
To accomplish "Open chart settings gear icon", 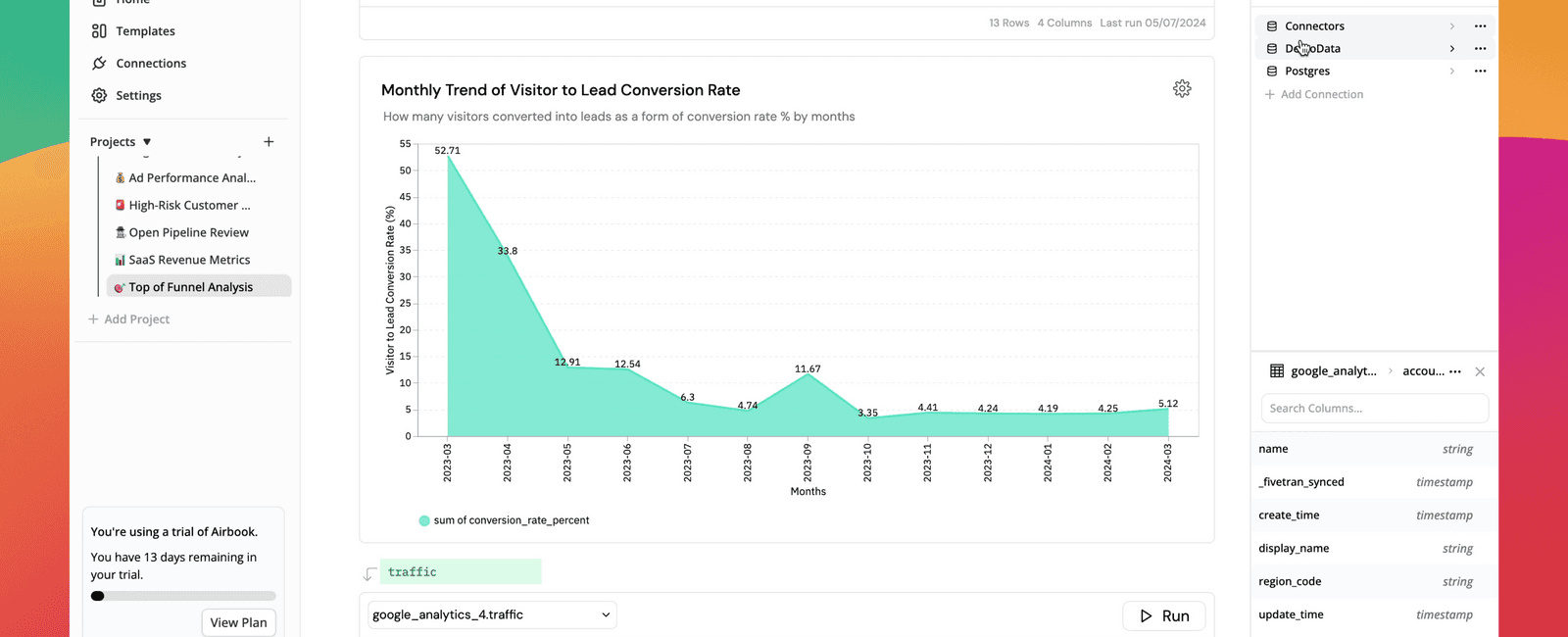I will [x=1182, y=89].
